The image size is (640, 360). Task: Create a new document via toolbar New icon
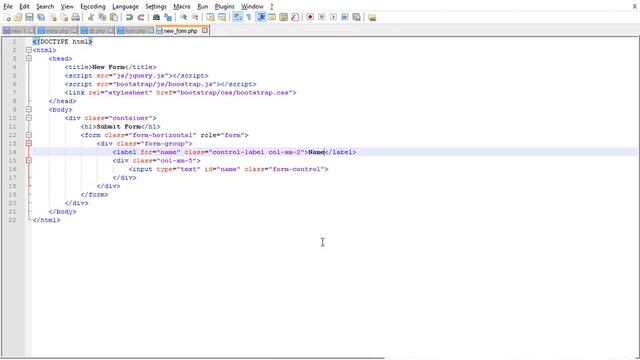pyautogui.click(x=7, y=17)
